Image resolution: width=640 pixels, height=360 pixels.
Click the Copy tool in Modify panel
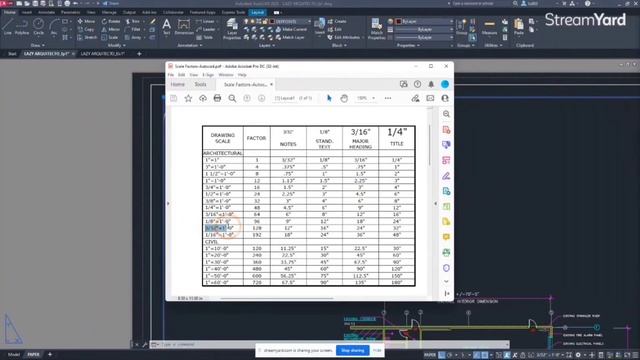tap(86, 29)
